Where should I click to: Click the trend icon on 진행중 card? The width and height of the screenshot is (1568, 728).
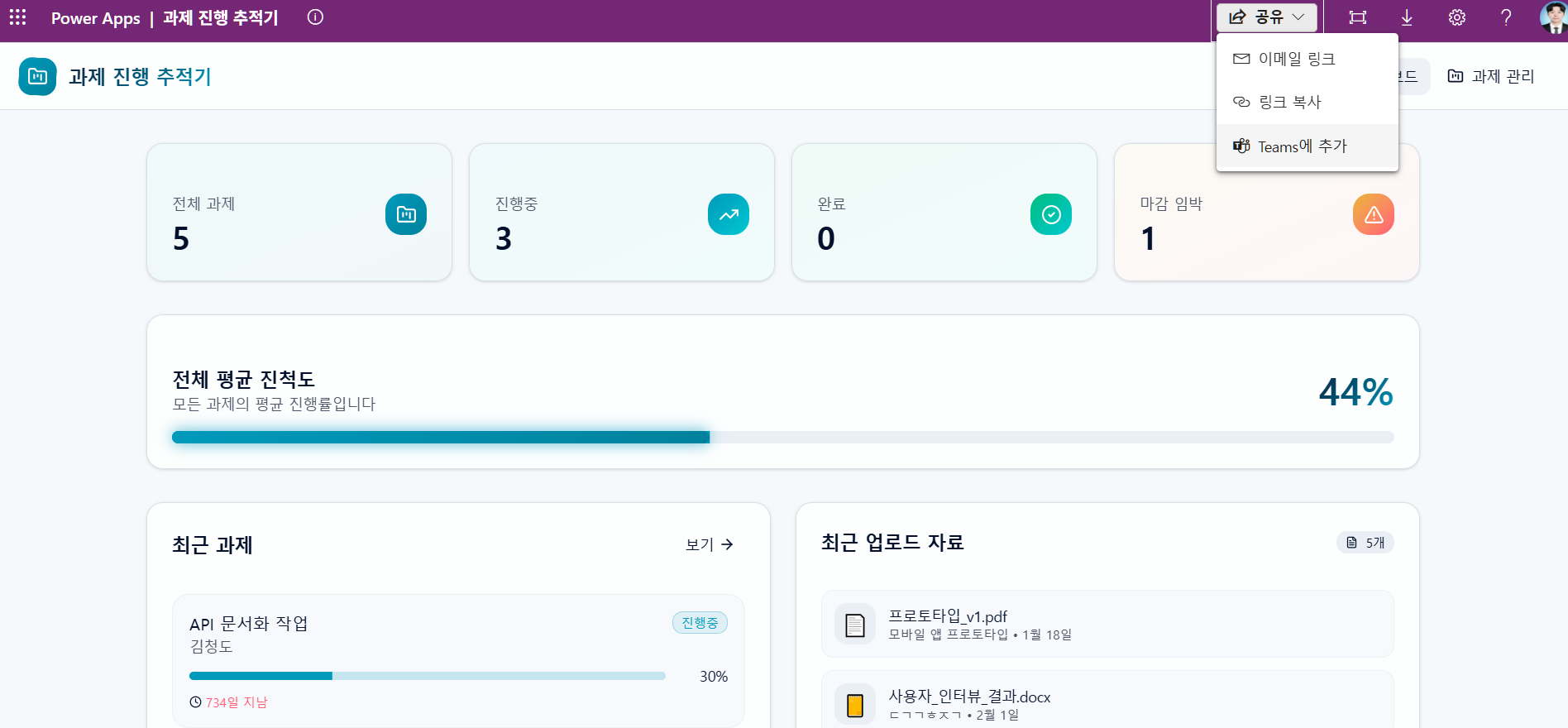coord(729,214)
